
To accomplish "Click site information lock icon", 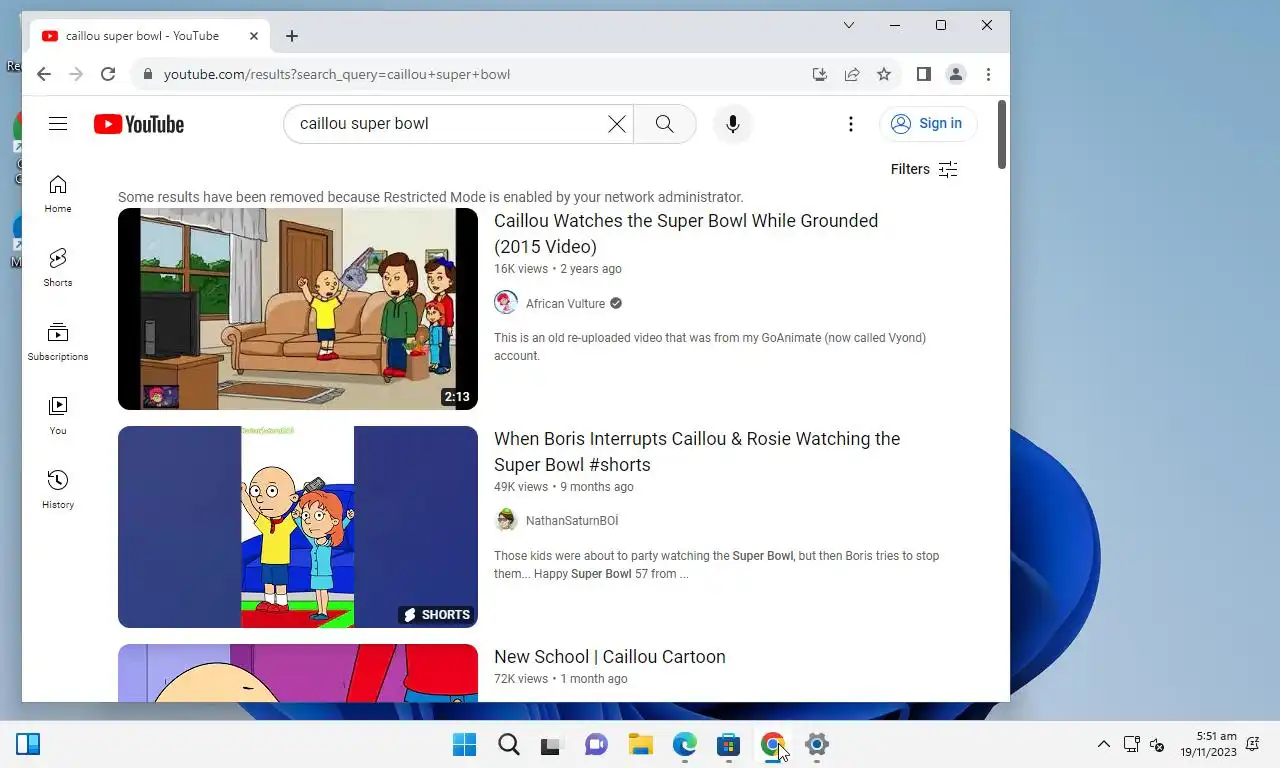I will (x=148, y=74).
